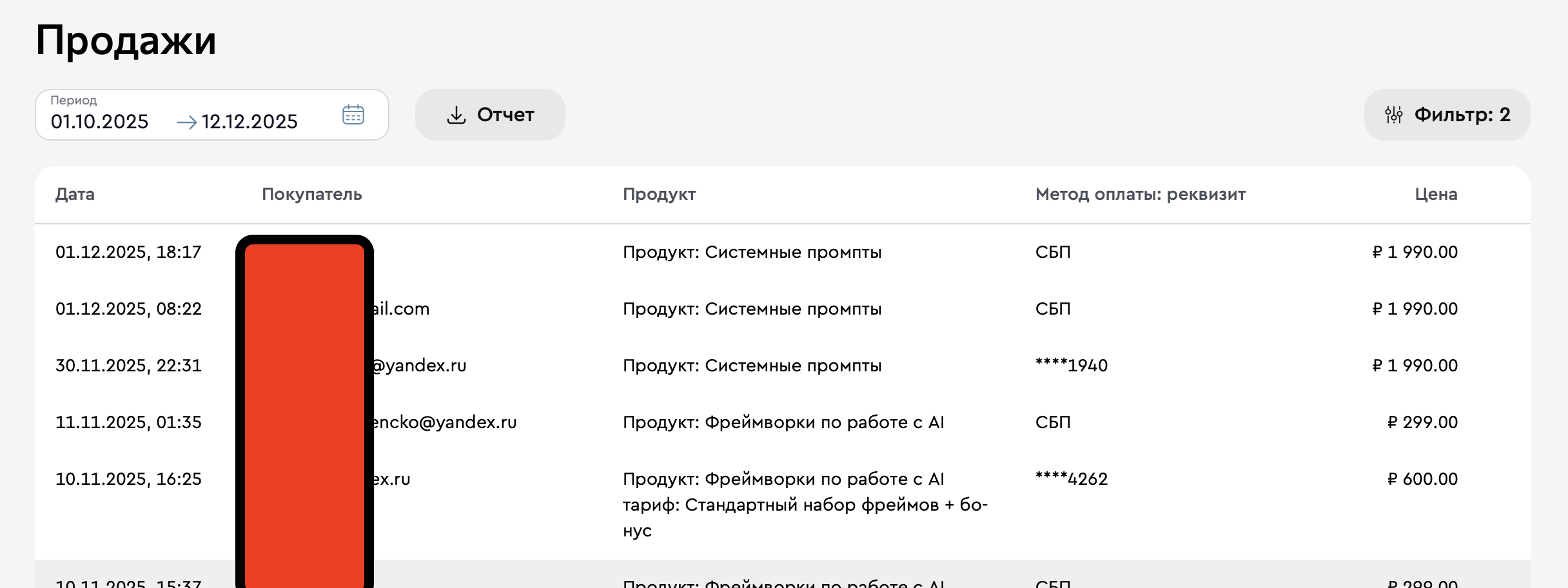
Task: Click the ₽ 299.00 price on 11.11.2025
Action: [x=1422, y=422]
